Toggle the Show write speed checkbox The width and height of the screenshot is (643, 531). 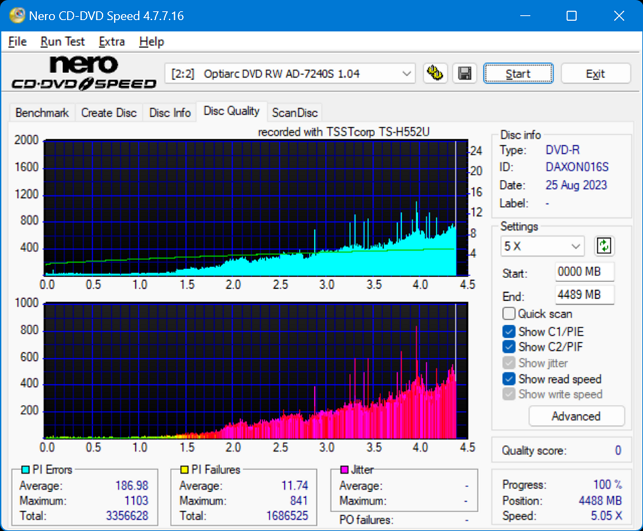pos(508,394)
